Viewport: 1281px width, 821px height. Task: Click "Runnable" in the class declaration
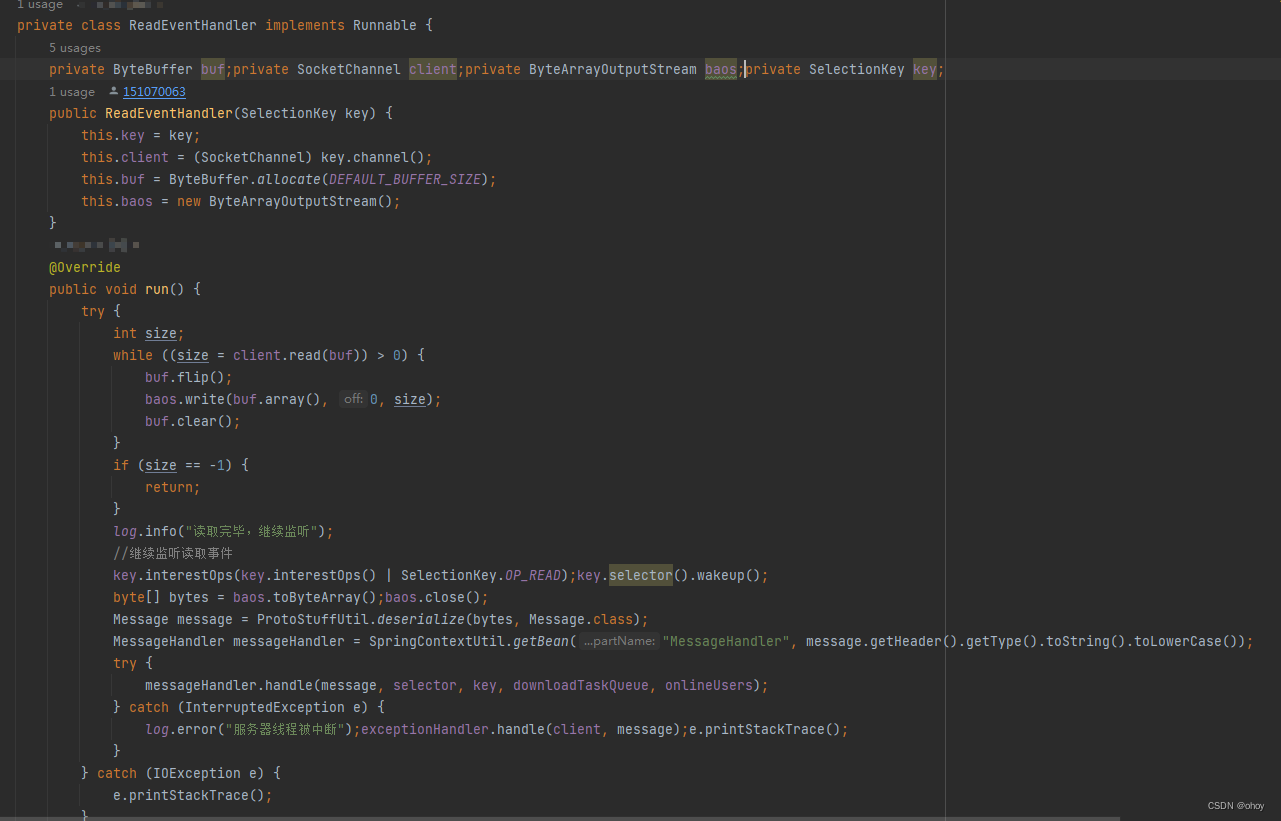385,25
